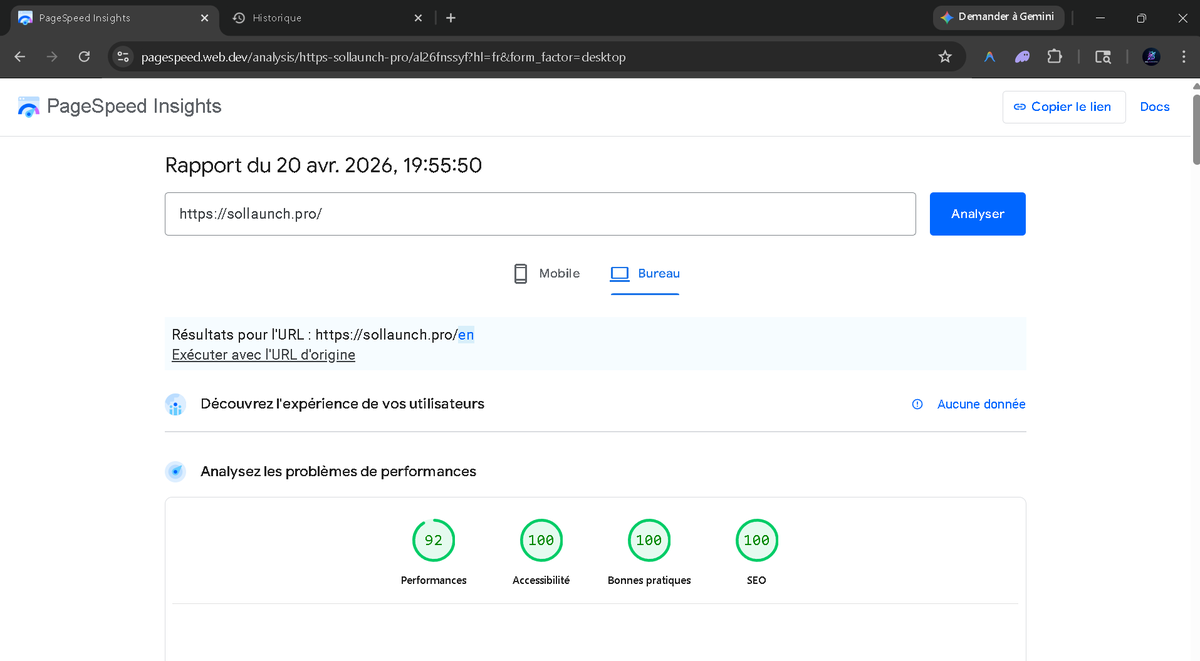Click the Bonnes pratiques label

tap(649, 580)
